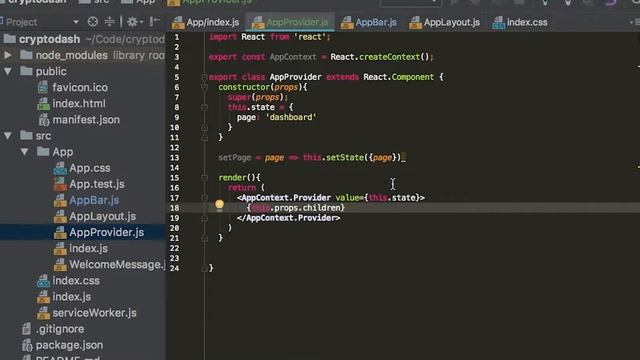Select AppBar.js in the project tree
Viewport: 640px width, 360px height.
pyautogui.click(x=94, y=200)
